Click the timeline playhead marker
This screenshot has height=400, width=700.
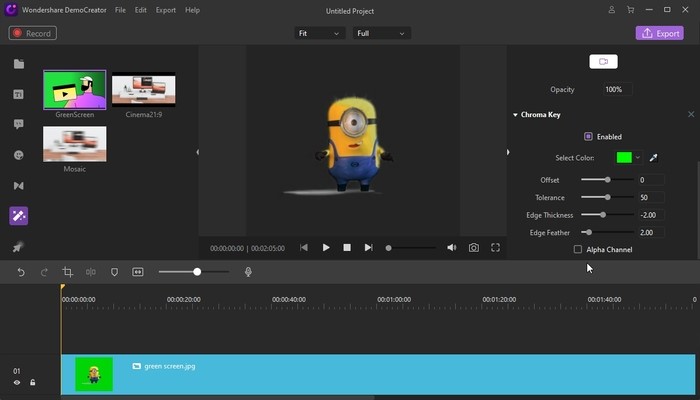pyautogui.click(x=62, y=287)
